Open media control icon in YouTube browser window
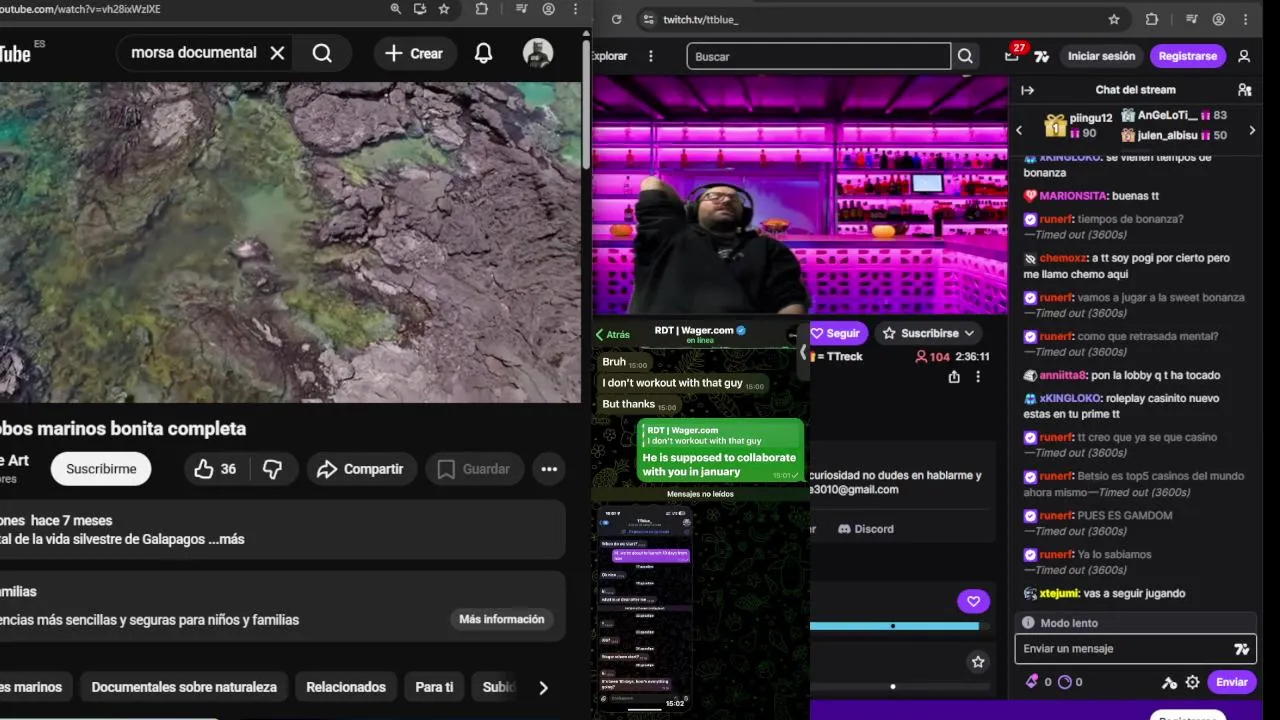The image size is (1280, 720). point(520,9)
